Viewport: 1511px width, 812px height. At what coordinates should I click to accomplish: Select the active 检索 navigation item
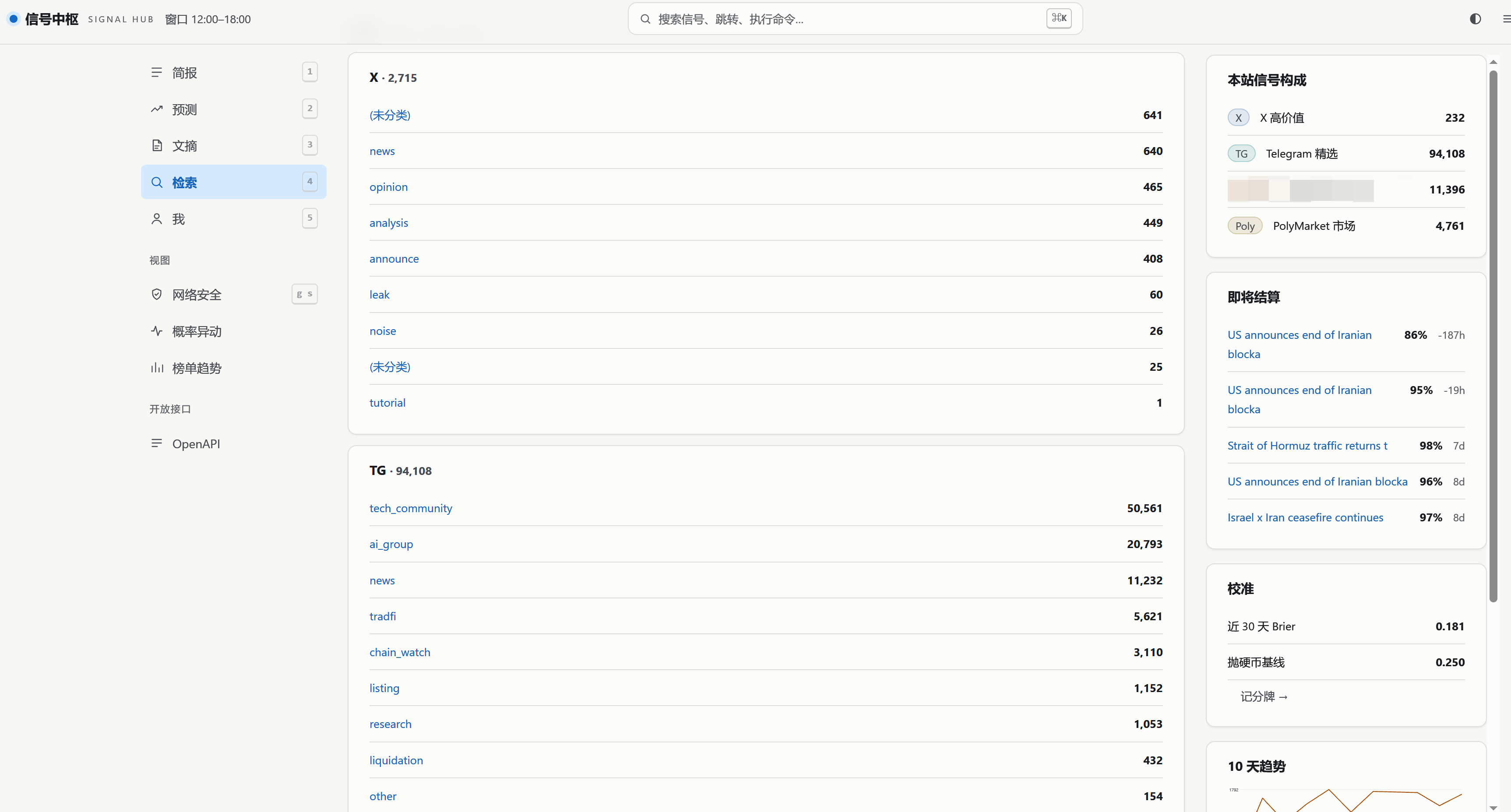(x=233, y=183)
